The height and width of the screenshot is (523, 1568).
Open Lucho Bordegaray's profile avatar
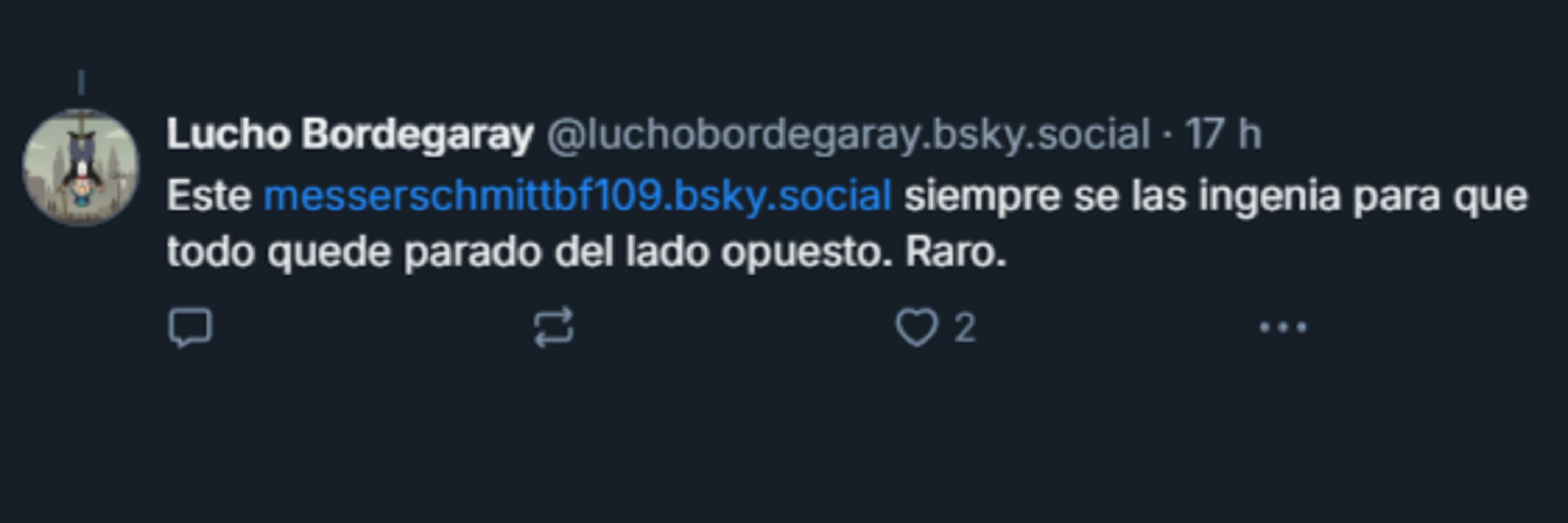(x=81, y=167)
